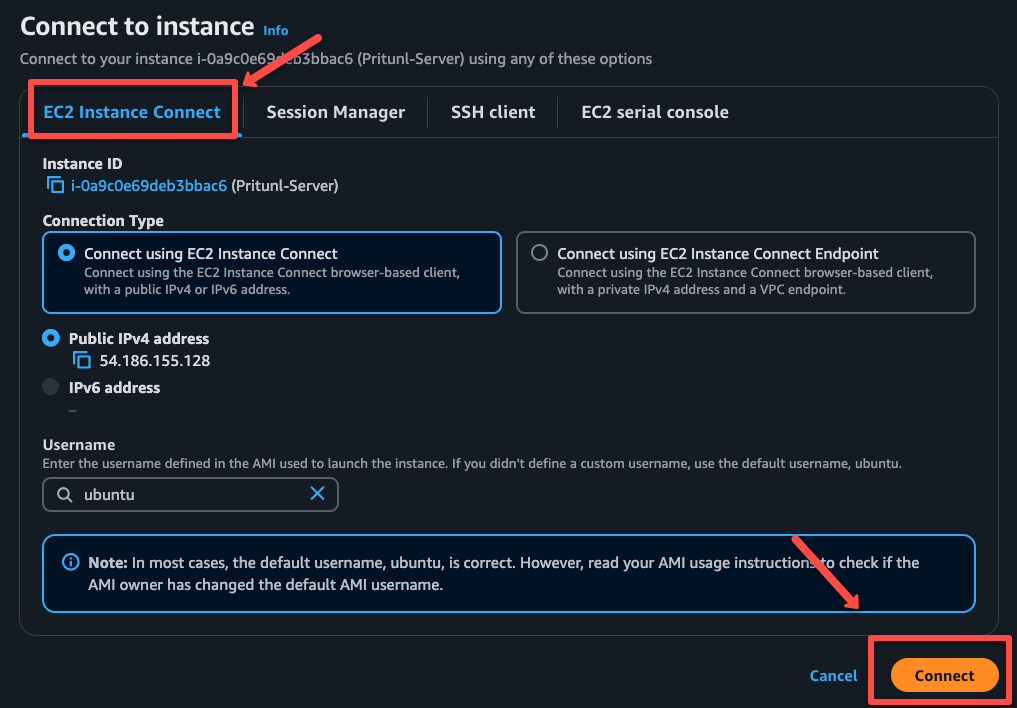Switch to the Session Manager tab

[335, 112]
